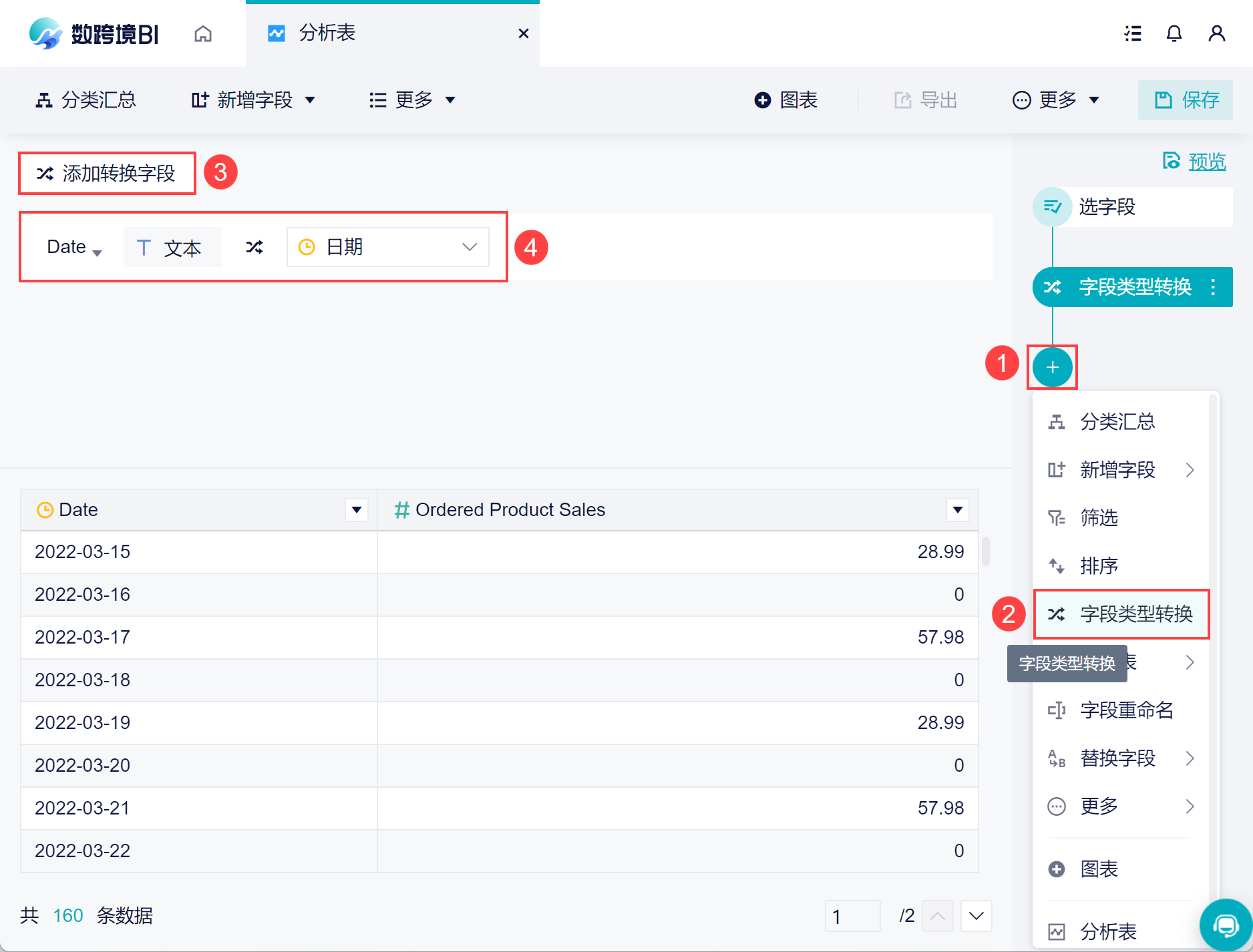Select 字段重命名 in the step menu
This screenshot has width=1253, height=952.
[x=1126, y=710]
